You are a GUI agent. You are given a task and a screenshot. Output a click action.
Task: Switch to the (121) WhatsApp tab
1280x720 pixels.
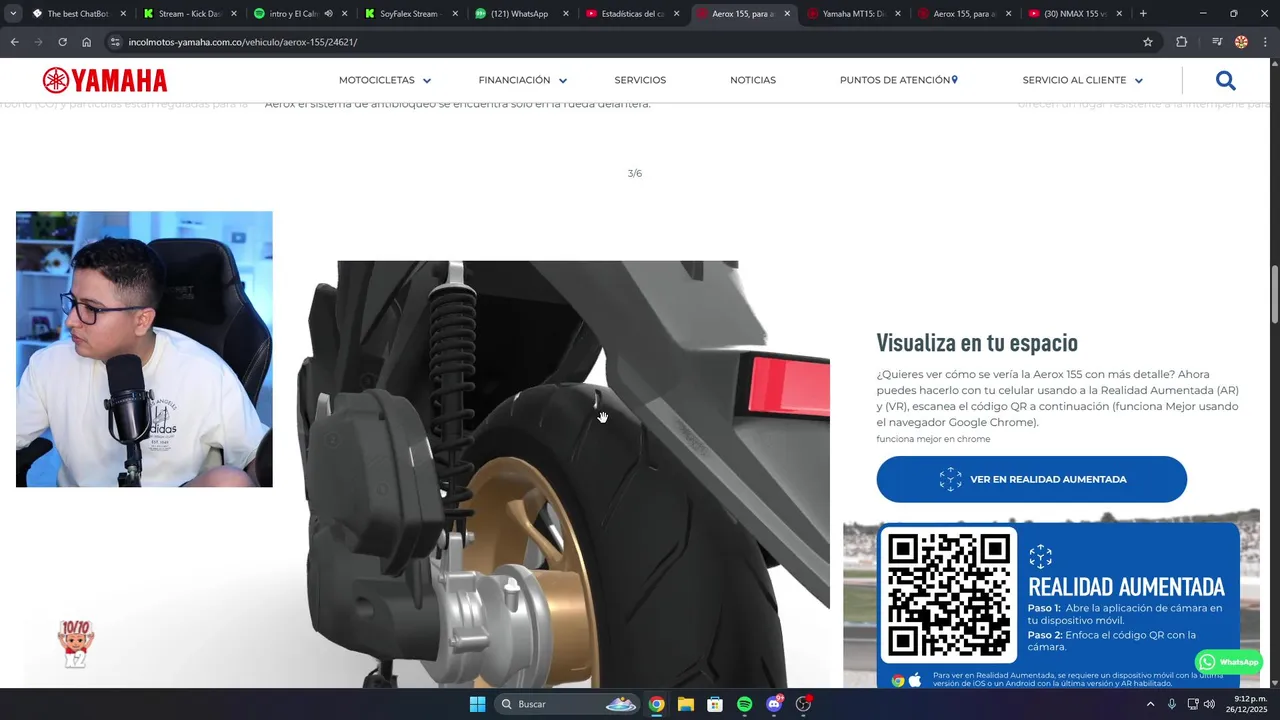pyautogui.click(x=520, y=14)
